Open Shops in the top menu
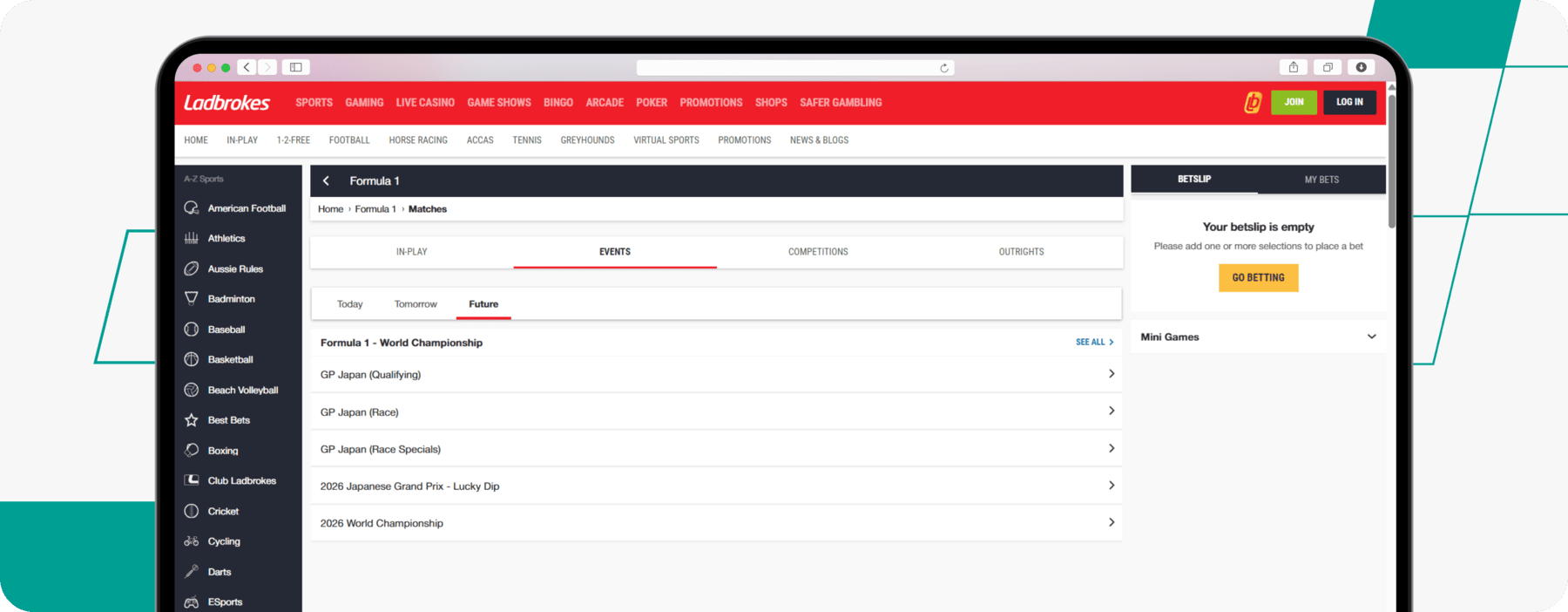This screenshot has height=612, width=1568. point(771,103)
